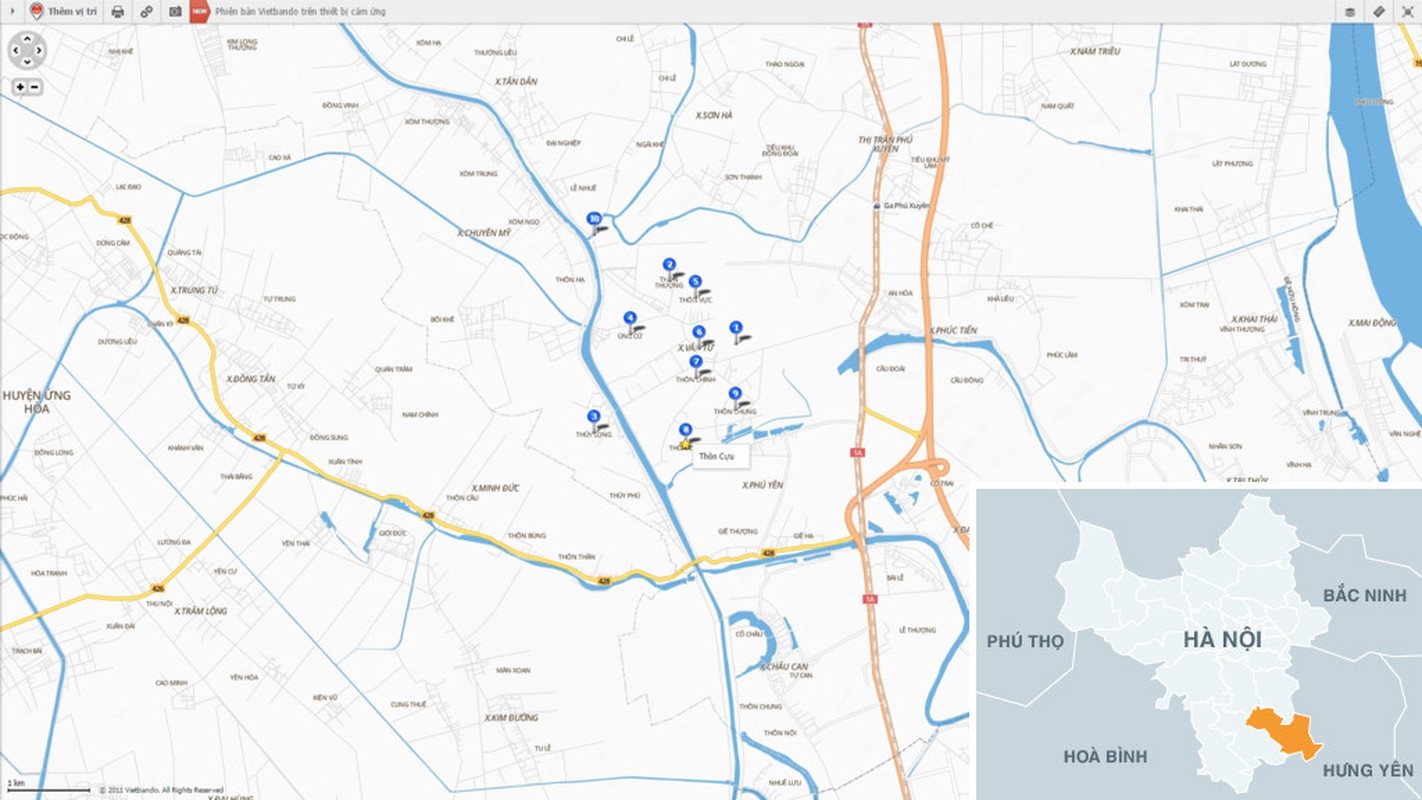Select map marker number 8
Viewport: 1422px width, 800px height.
click(685, 429)
